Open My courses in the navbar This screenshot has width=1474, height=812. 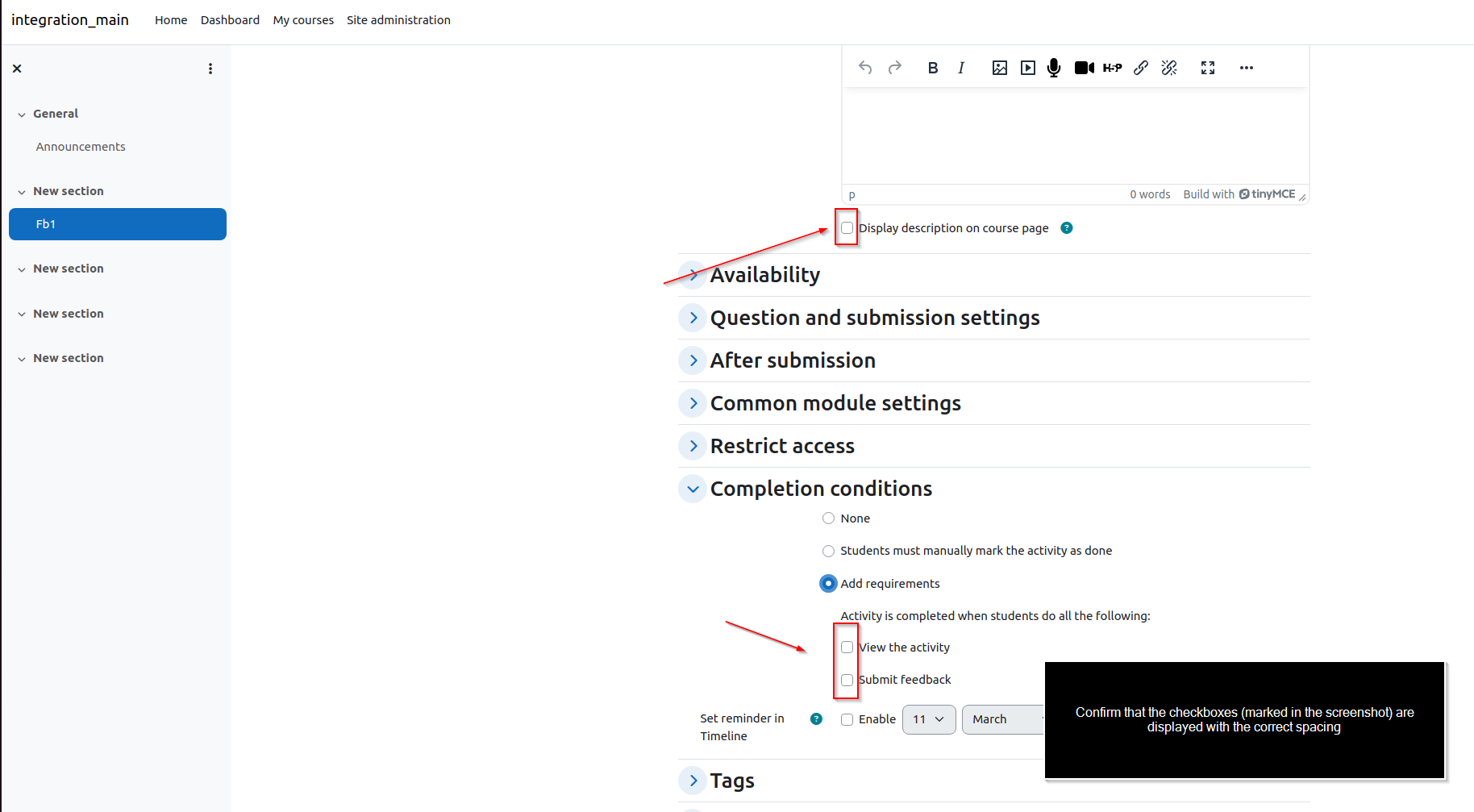click(x=303, y=20)
